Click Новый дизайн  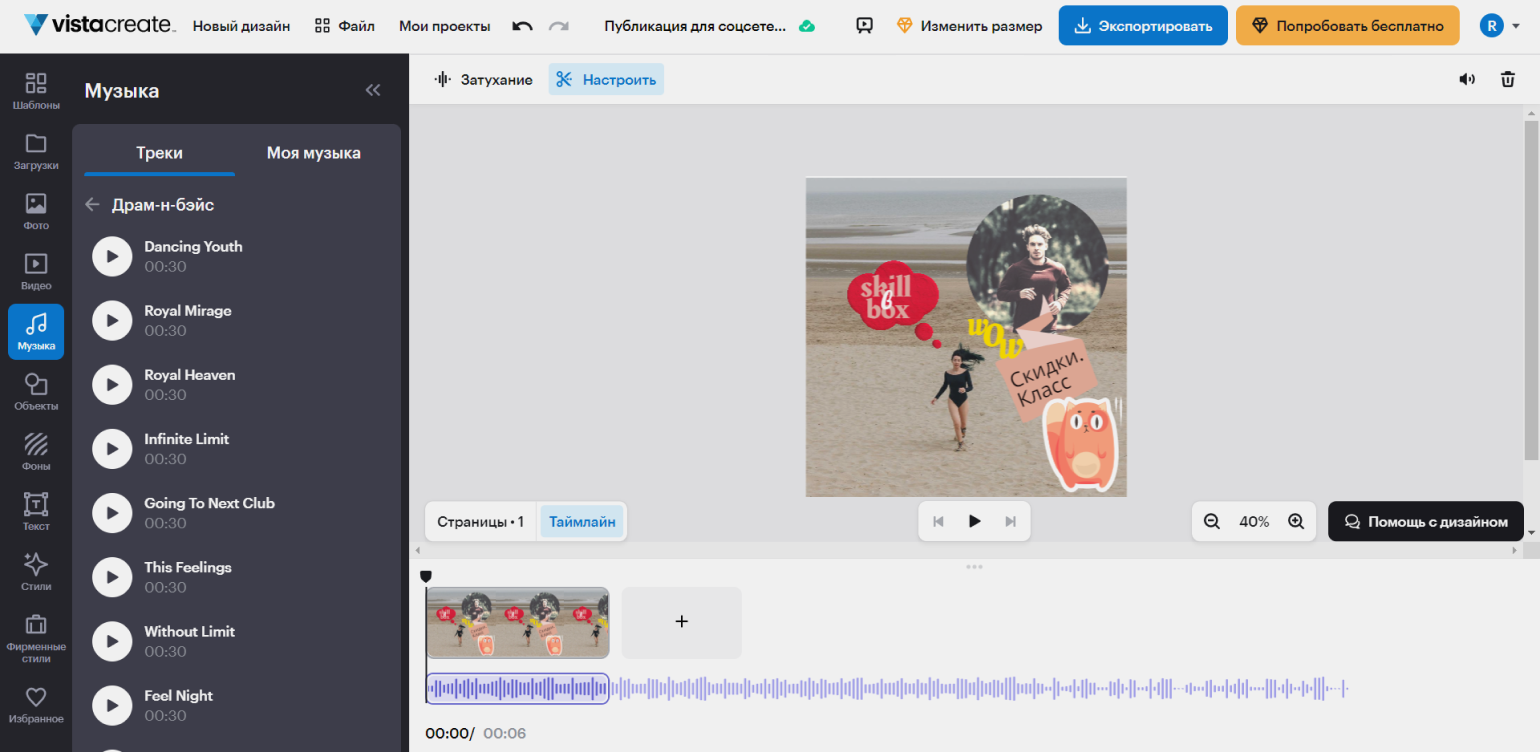241,26
